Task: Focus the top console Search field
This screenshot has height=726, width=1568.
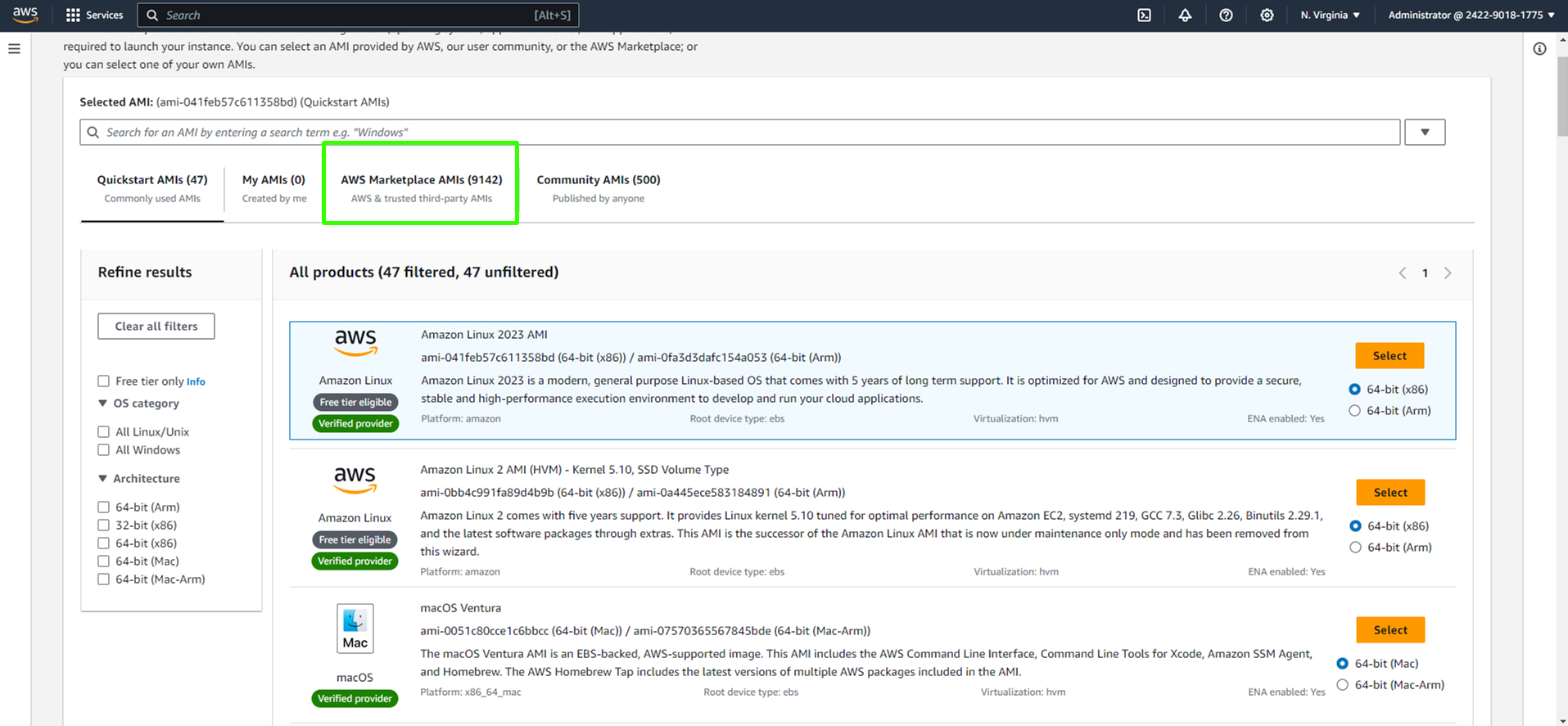Action: click(x=358, y=15)
